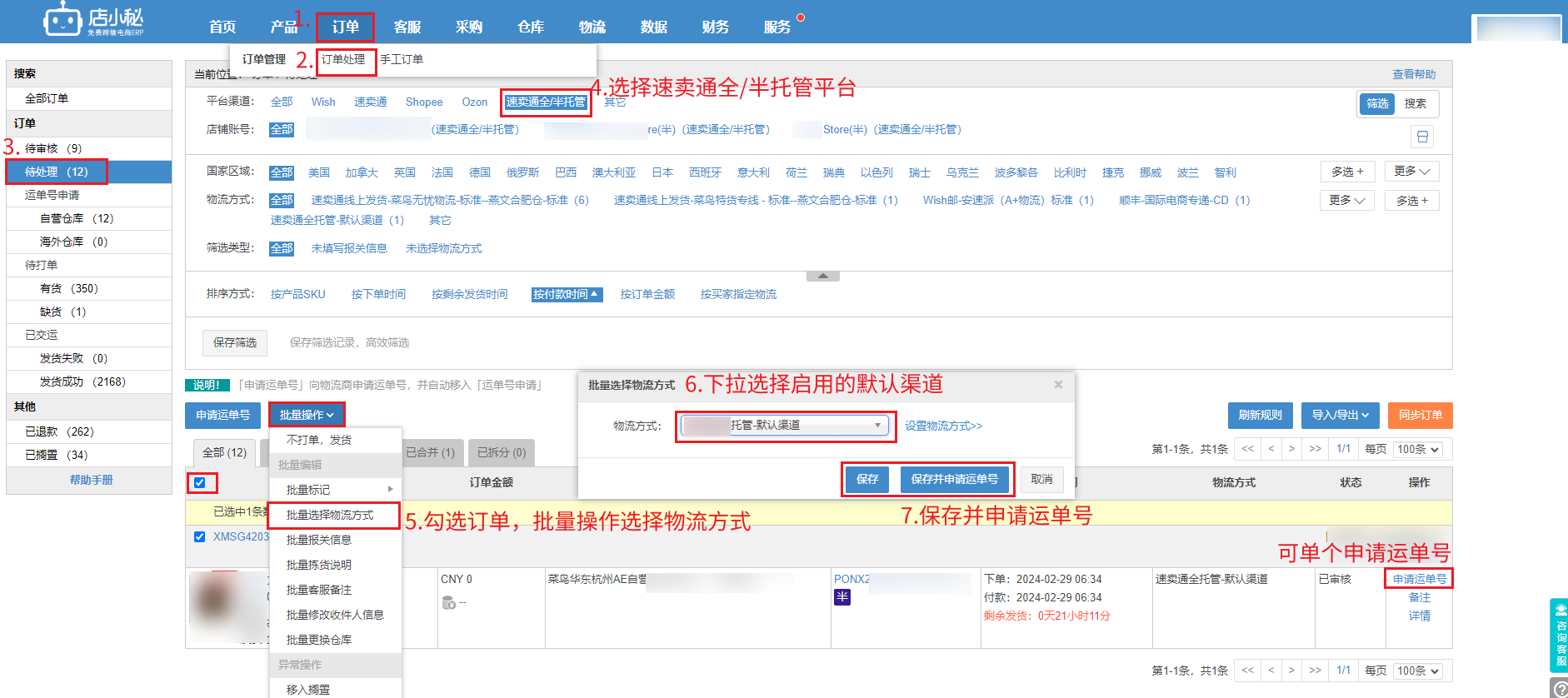This screenshot has height=698, width=1568.
Task: Expand 更多 for logistics method
Action: [x=1347, y=201]
